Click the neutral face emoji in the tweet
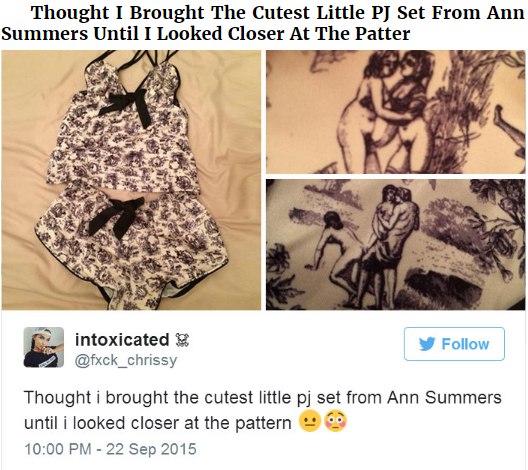This screenshot has width=528, height=470. tap(310, 421)
